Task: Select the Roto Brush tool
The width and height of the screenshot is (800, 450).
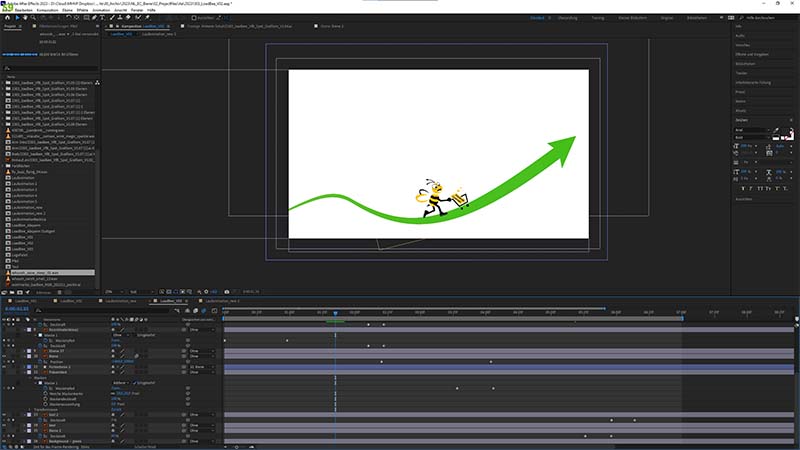Action: [138, 17]
